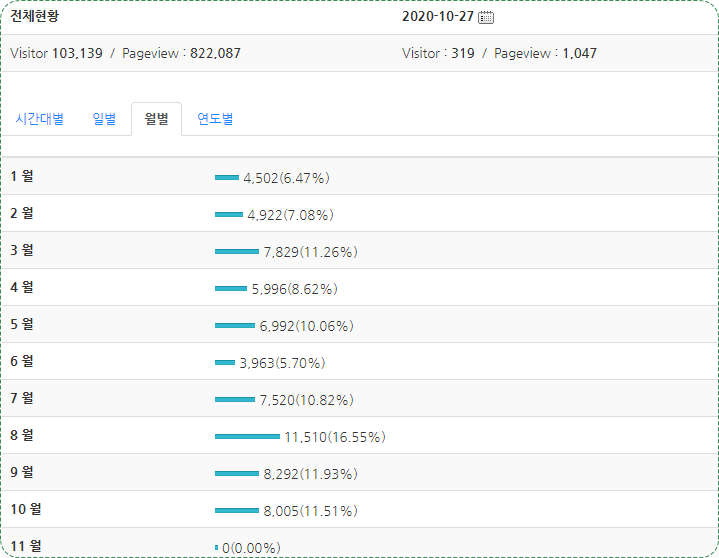Click the value 4,502(6.47%)
This screenshot has width=719, height=558.
coord(287,178)
